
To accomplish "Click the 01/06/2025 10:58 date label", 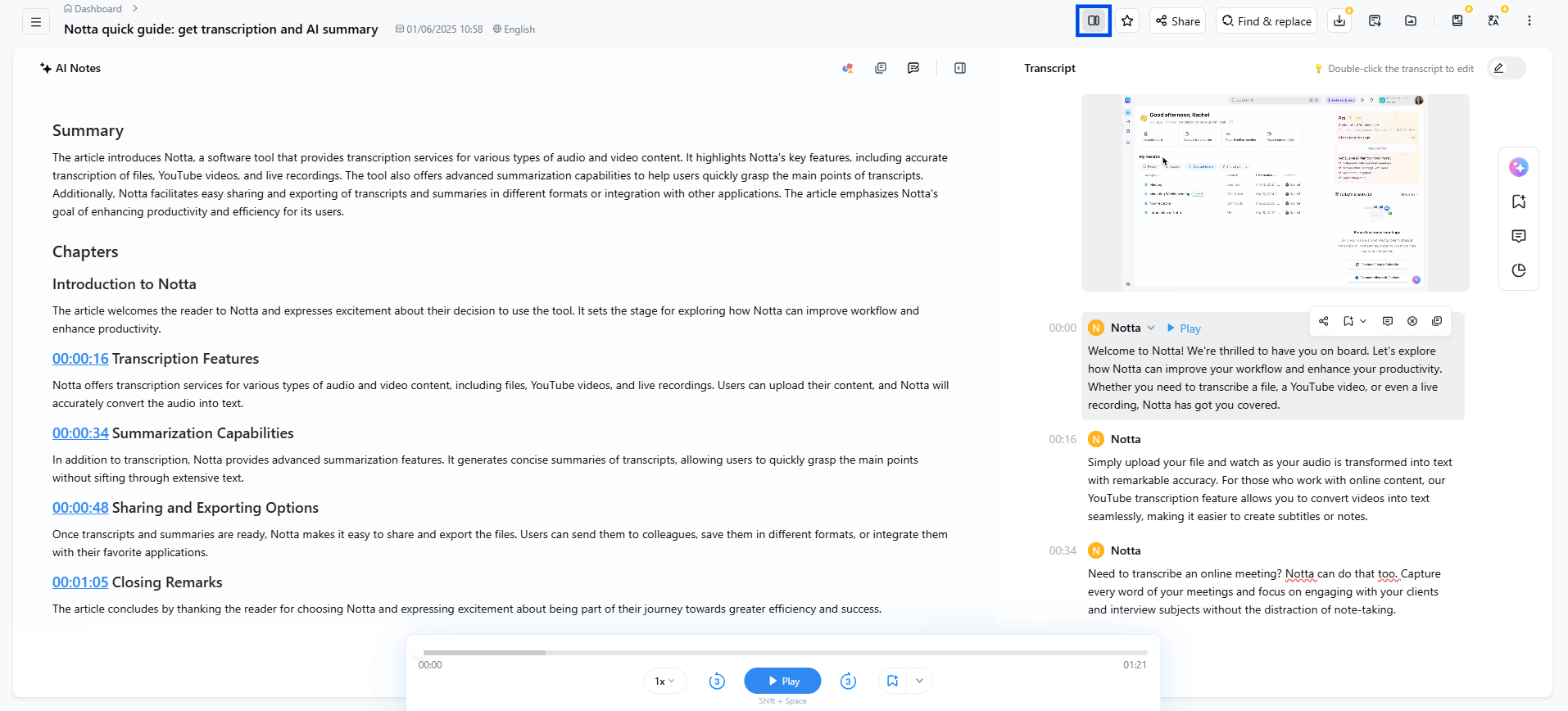I will [x=439, y=29].
